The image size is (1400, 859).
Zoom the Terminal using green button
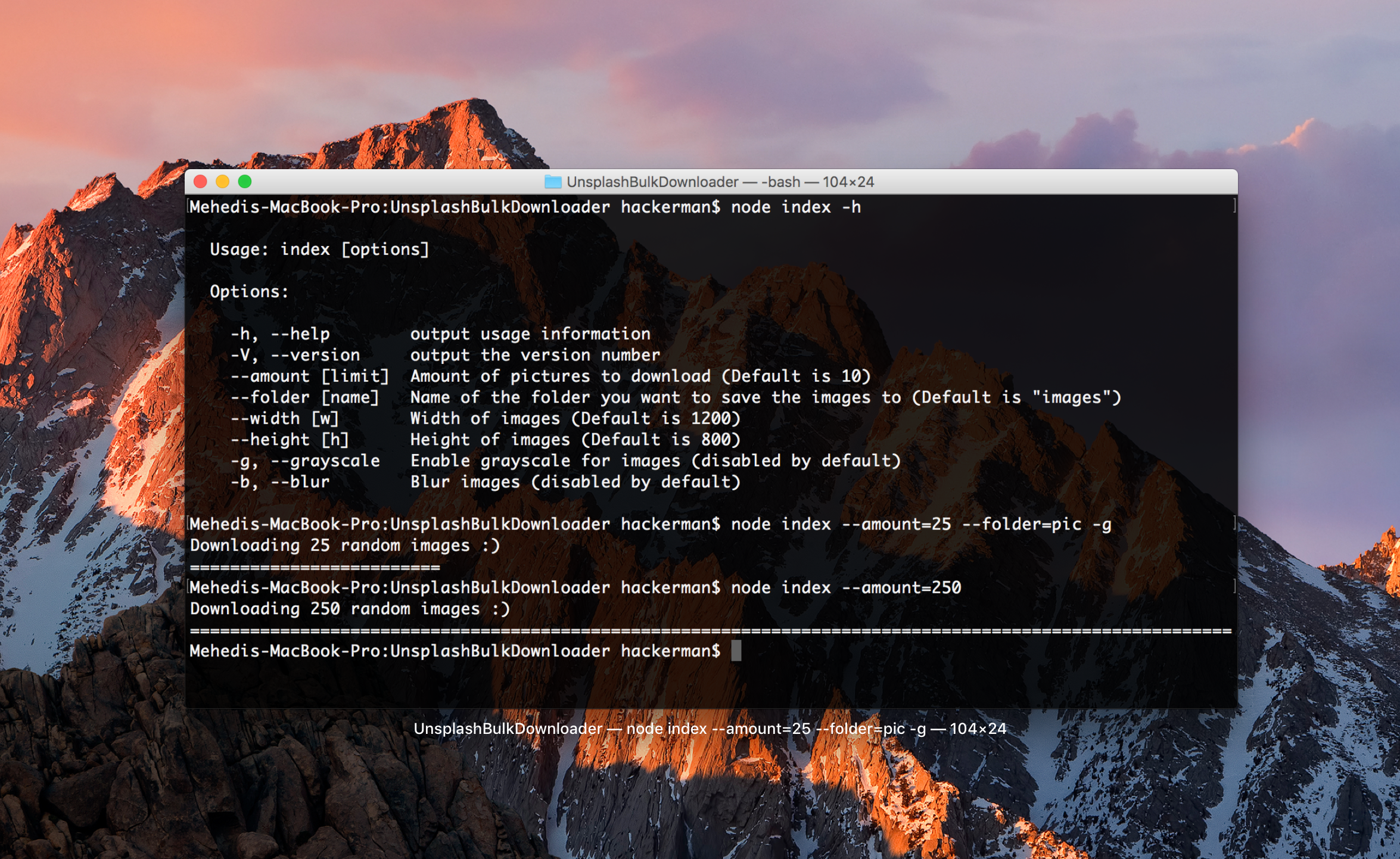pos(245,182)
